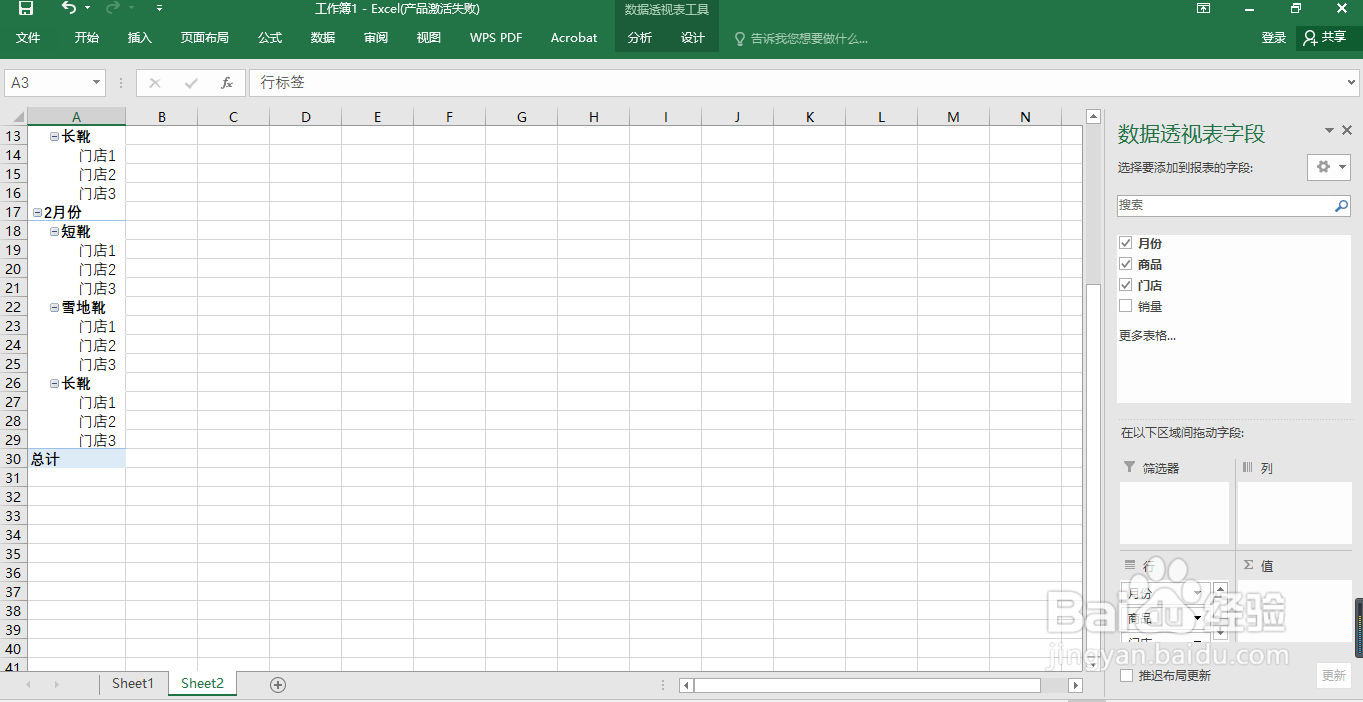1363x702 pixels.
Task: Select cell 门店3 in row 29
Action: click(x=77, y=440)
